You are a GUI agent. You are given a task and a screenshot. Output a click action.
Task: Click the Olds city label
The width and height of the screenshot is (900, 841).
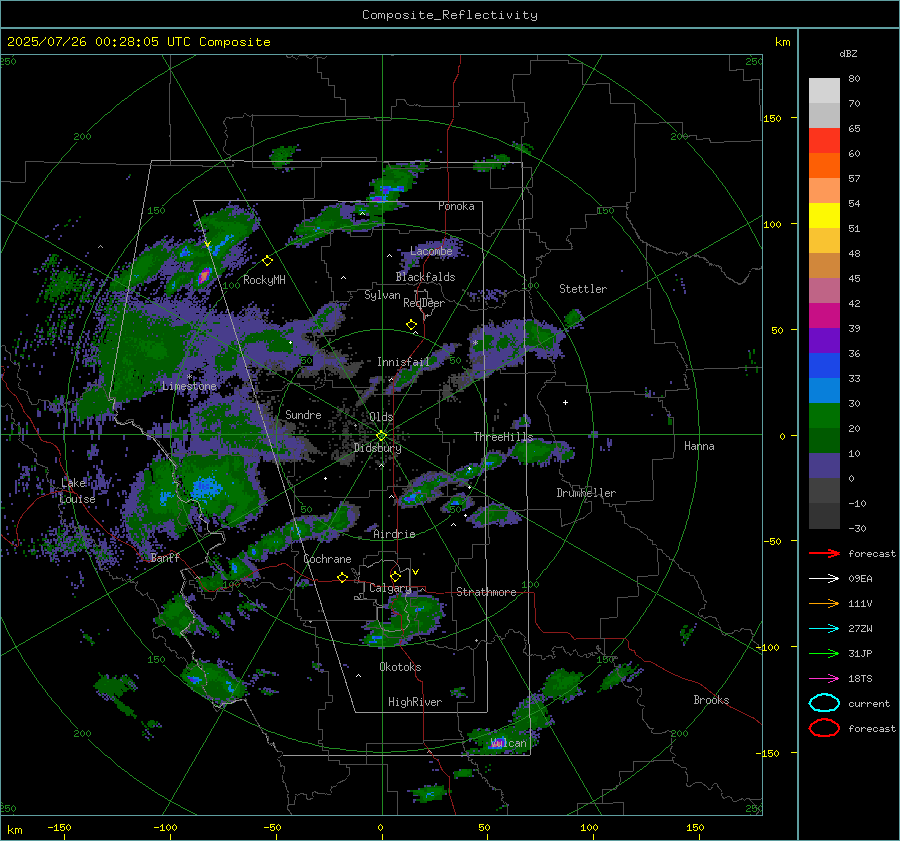tap(381, 417)
